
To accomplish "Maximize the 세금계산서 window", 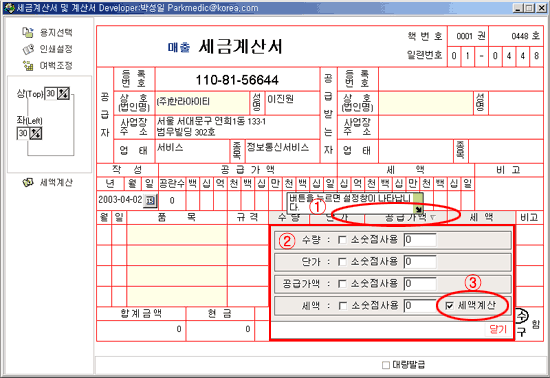I will coord(529,8).
